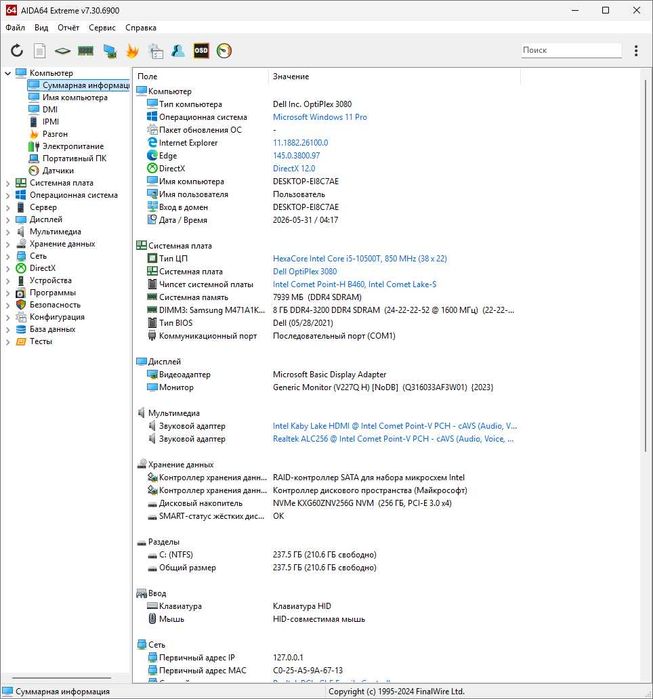Select the C: (NTFS) partition row
The image size is (653, 699).
[327, 555]
